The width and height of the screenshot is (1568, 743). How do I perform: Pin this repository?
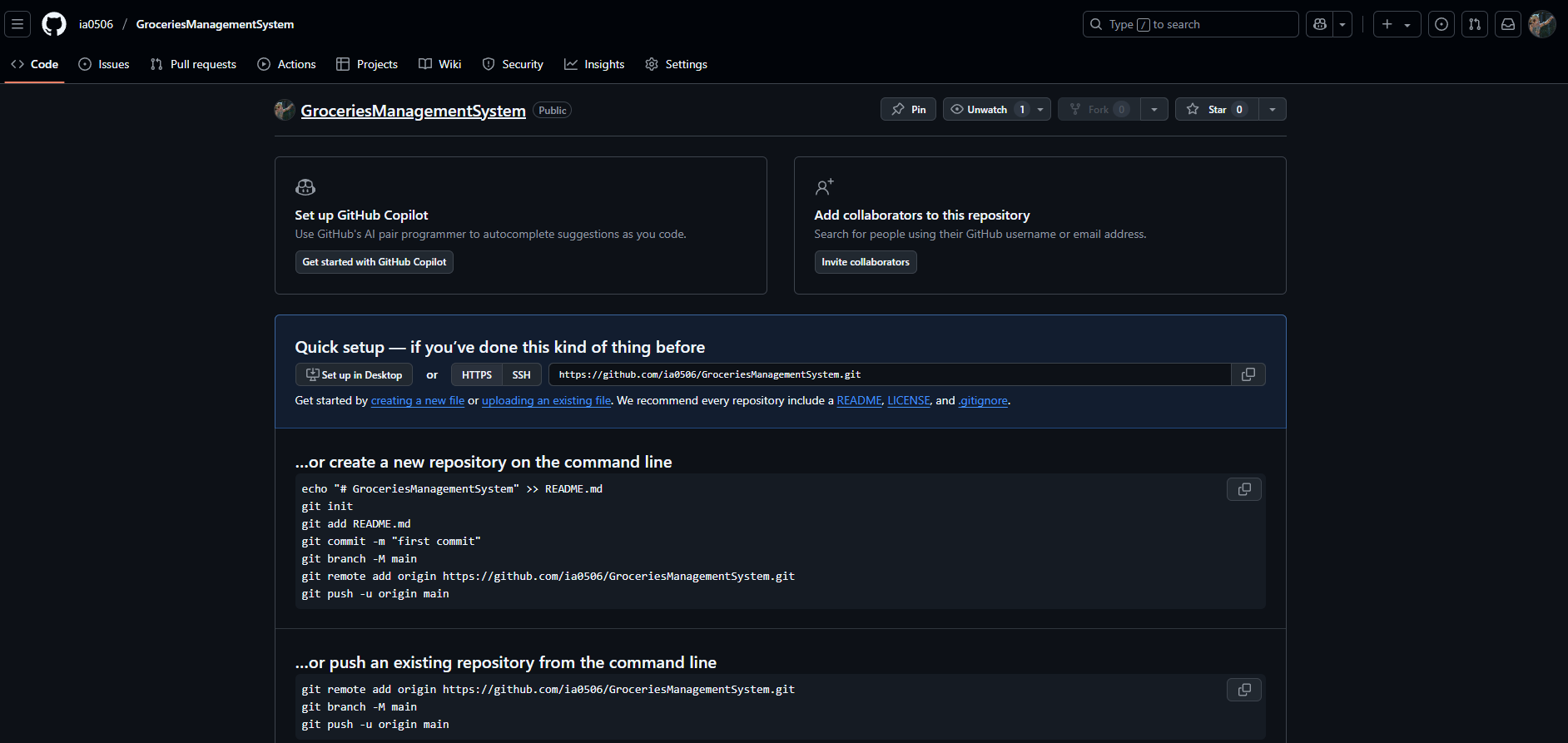click(908, 109)
